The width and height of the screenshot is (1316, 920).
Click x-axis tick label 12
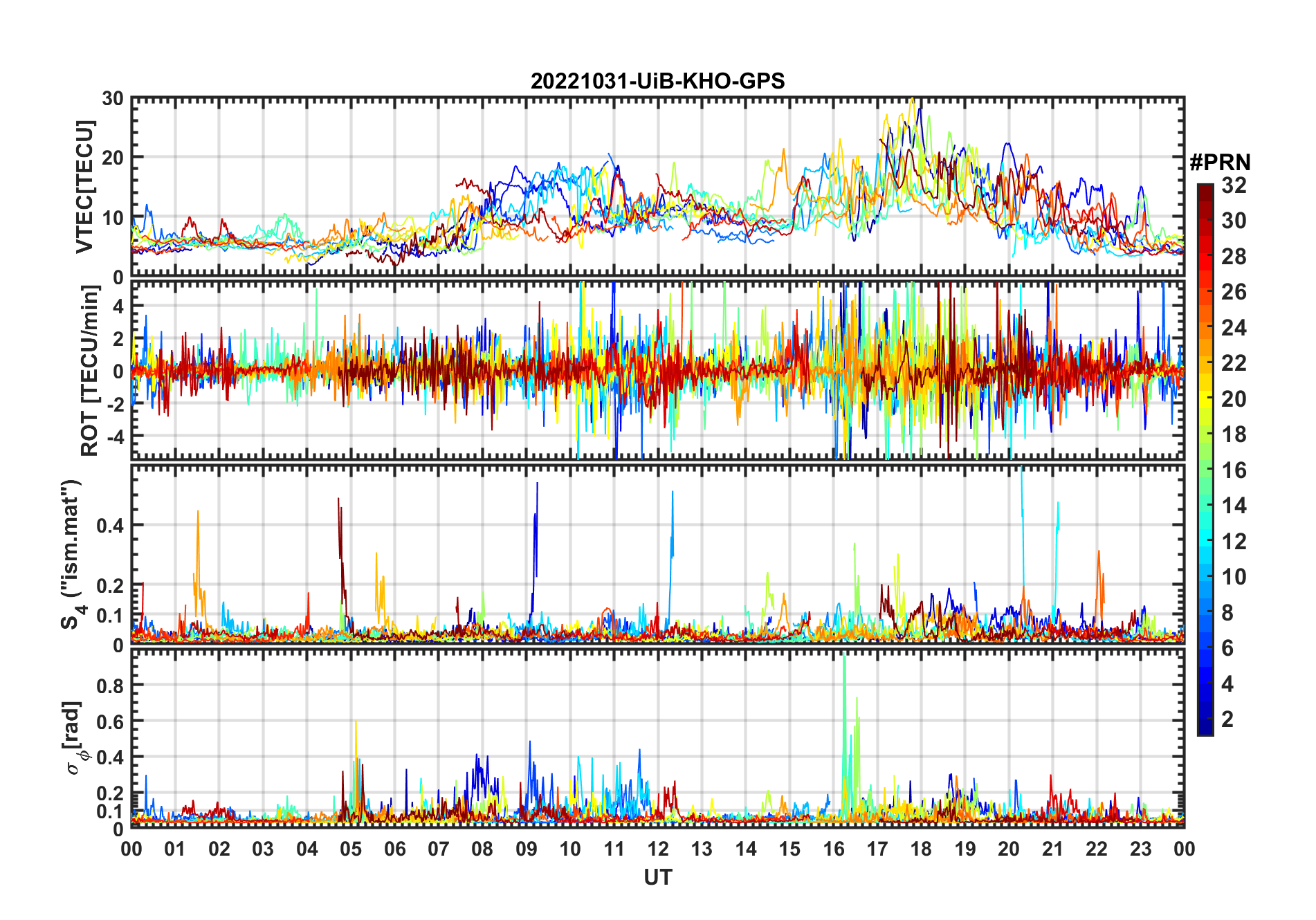click(658, 849)
